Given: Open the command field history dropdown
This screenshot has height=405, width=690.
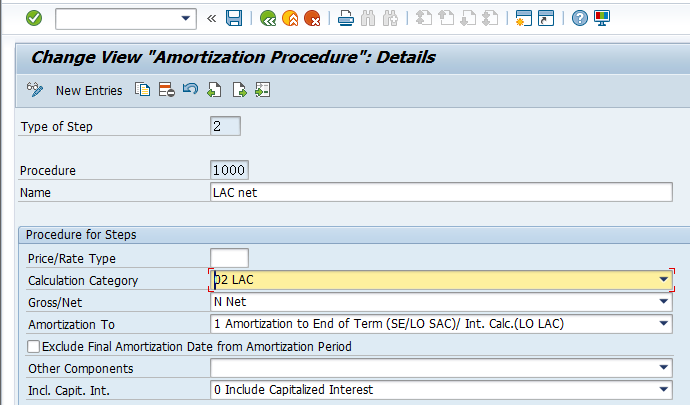Looking at the screenshot, I should click(x=187, y=18).
